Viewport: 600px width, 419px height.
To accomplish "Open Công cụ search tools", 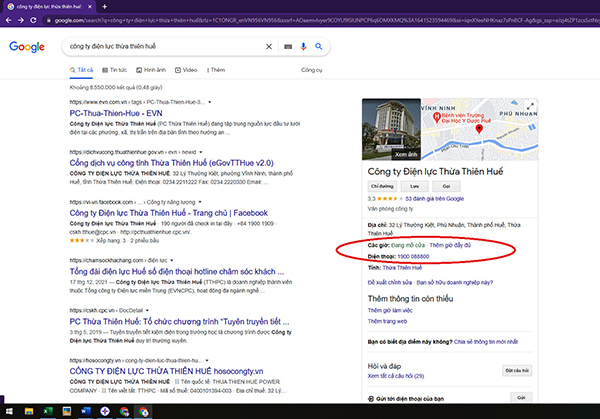I will (312, 70).
